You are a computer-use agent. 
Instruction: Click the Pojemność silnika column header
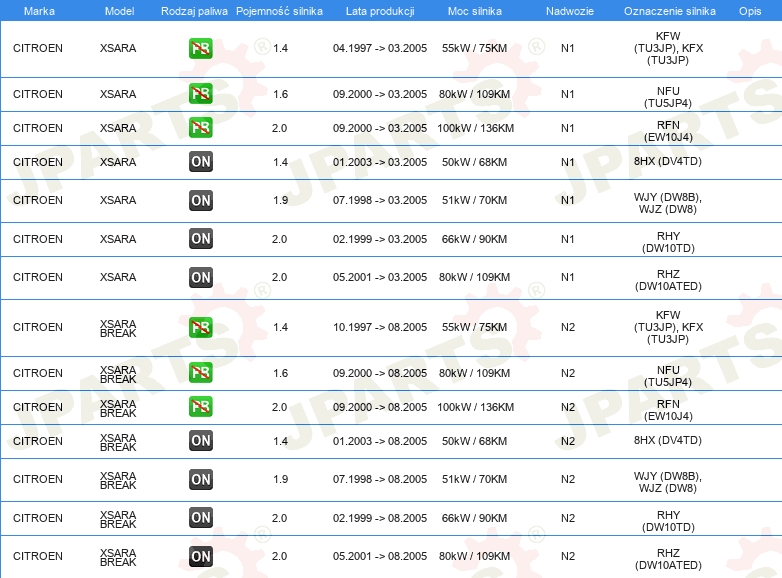pos(279,11)
